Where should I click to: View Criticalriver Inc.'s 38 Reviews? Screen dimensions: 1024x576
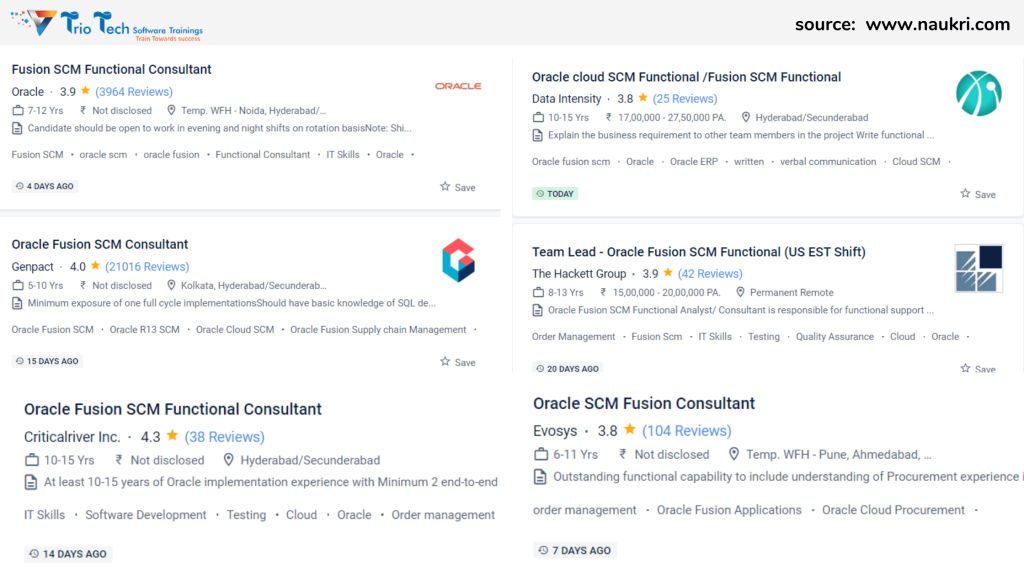(x=225, y=437)
